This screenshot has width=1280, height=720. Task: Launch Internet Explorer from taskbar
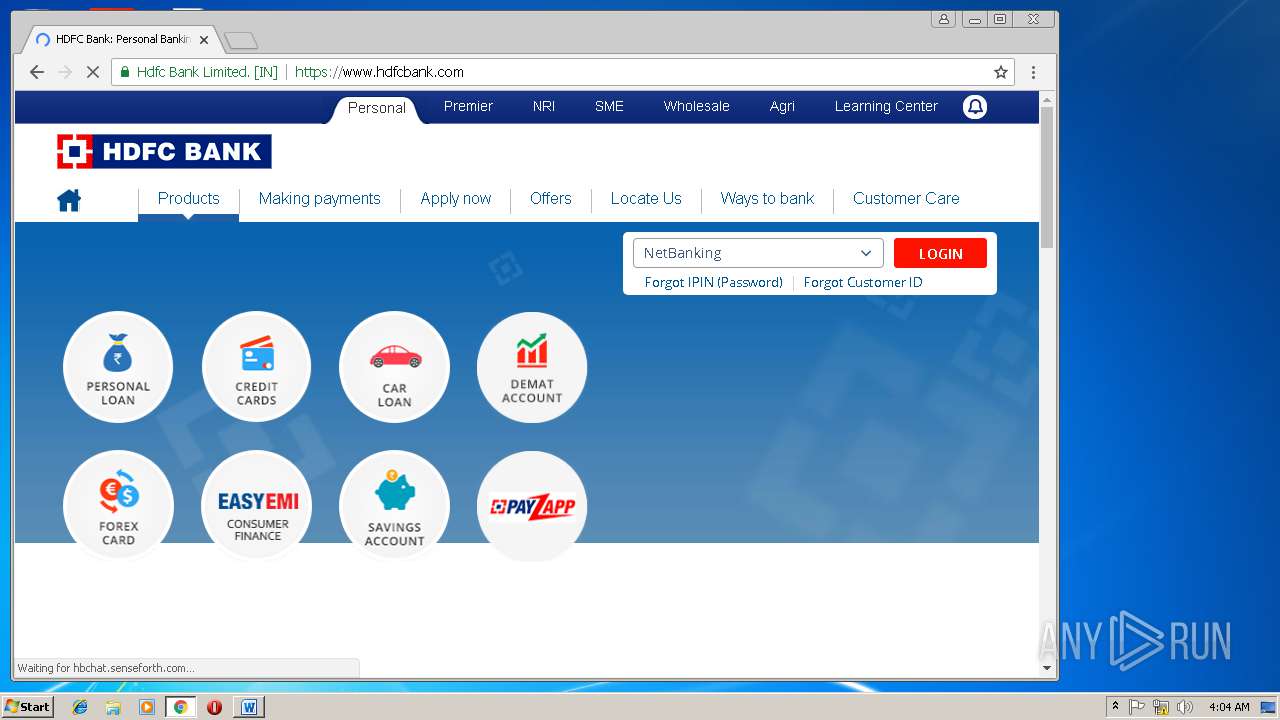(x=80, y=707)
